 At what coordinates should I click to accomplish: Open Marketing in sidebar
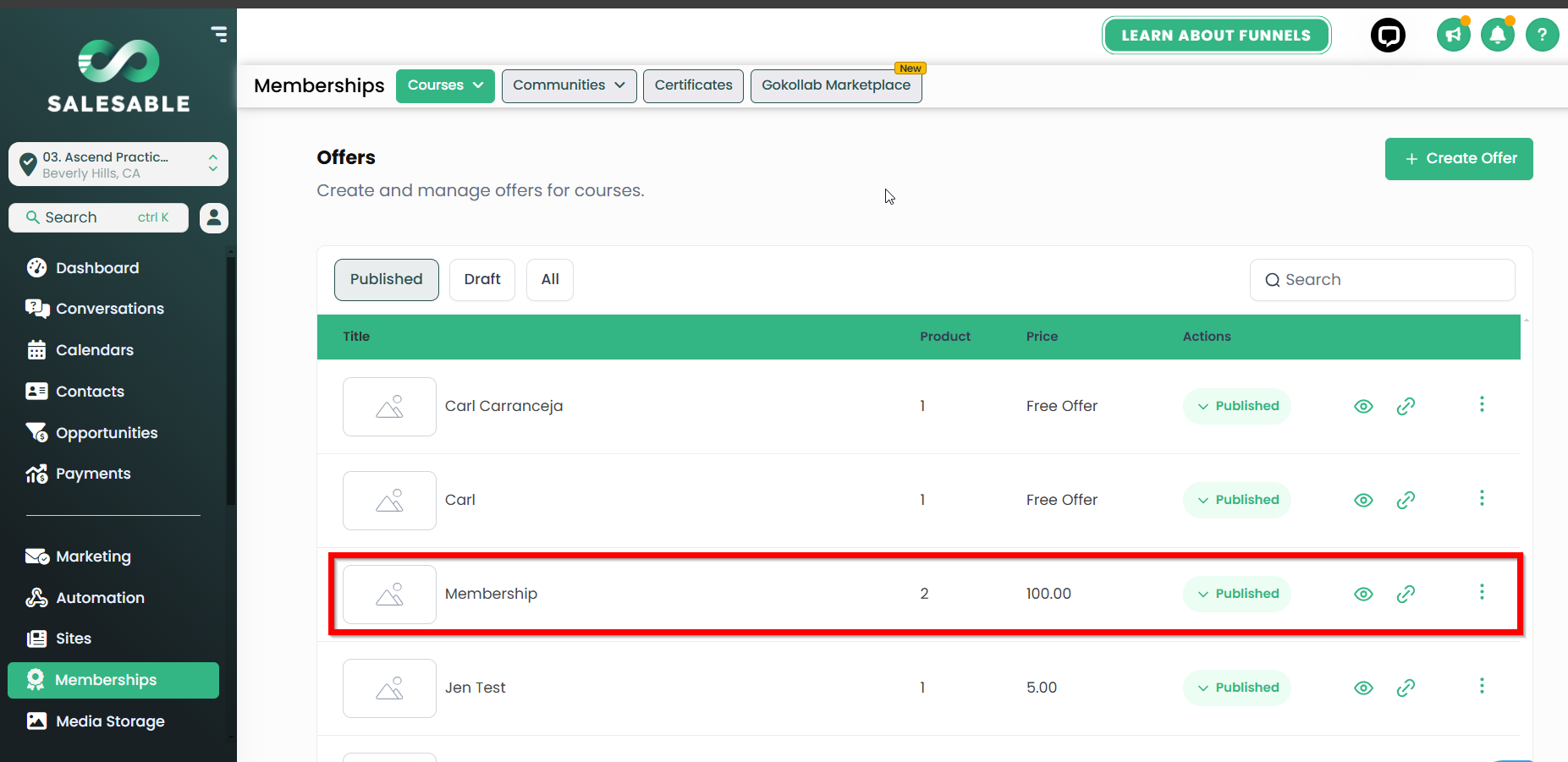tap(93, 556)
